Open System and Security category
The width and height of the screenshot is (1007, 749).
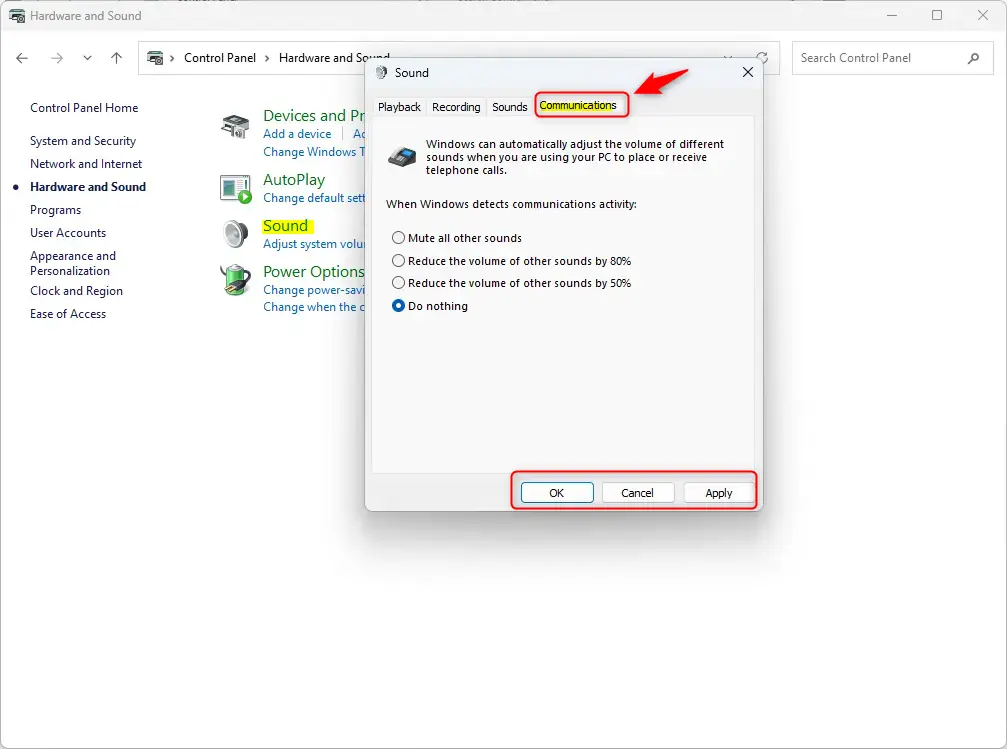(83, 141)
